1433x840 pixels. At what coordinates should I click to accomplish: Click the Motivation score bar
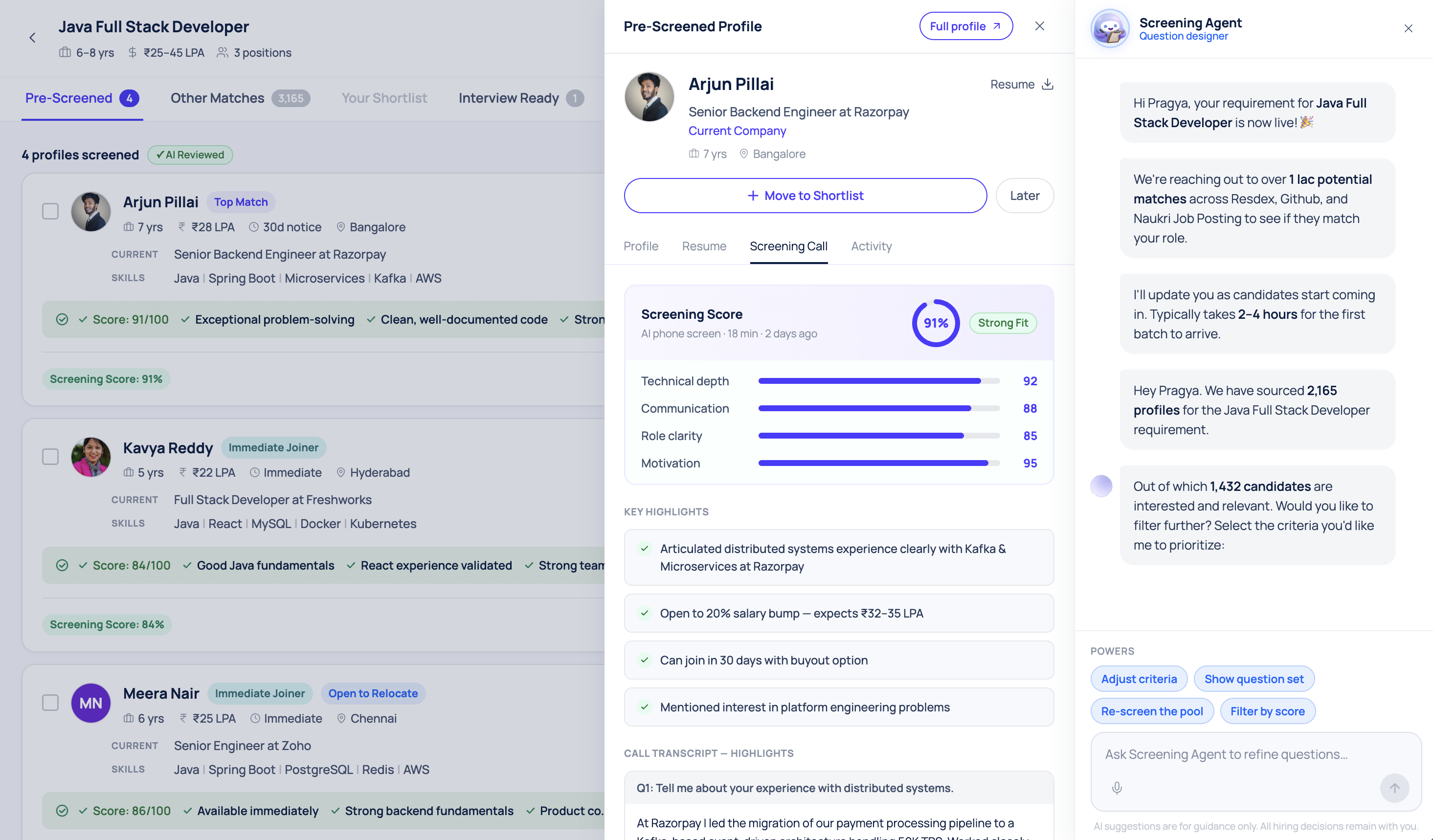coord(878,463)
